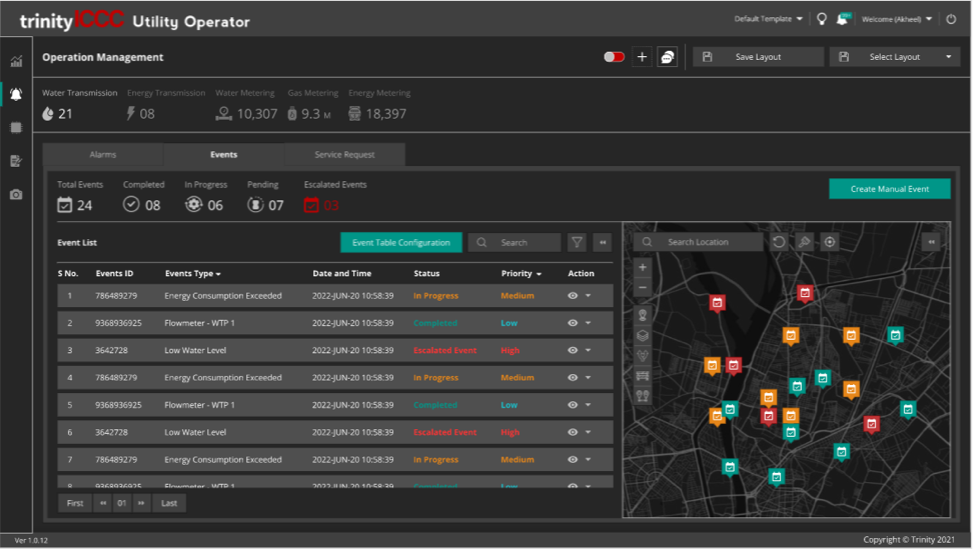Go to Last page of events
The width and height of the screenshot is (973, 549).
pos(169,503)
